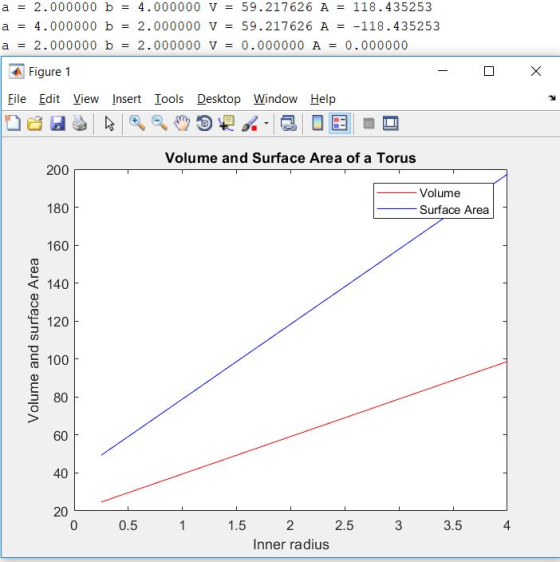The image size is (560, 562).
Task: Save the figure with the floppy icon
Action: [x=57, y=123]
